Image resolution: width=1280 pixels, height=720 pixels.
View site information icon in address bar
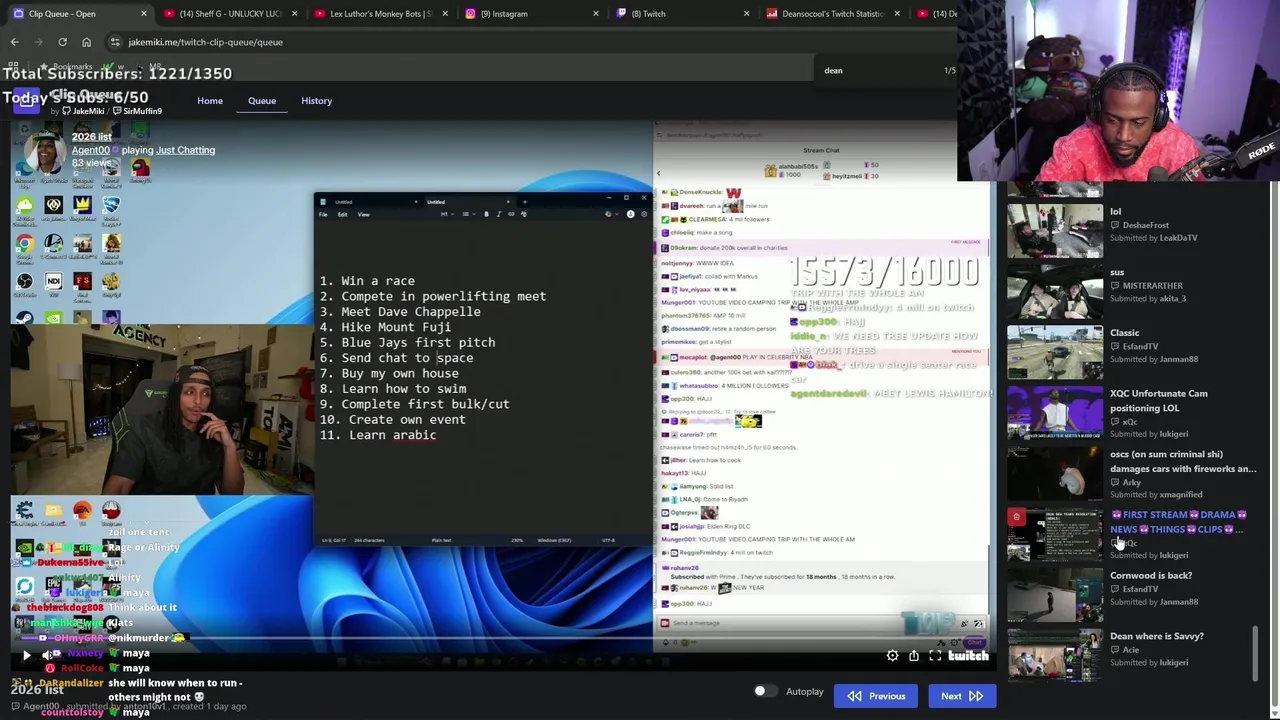(x=115, y=42)
